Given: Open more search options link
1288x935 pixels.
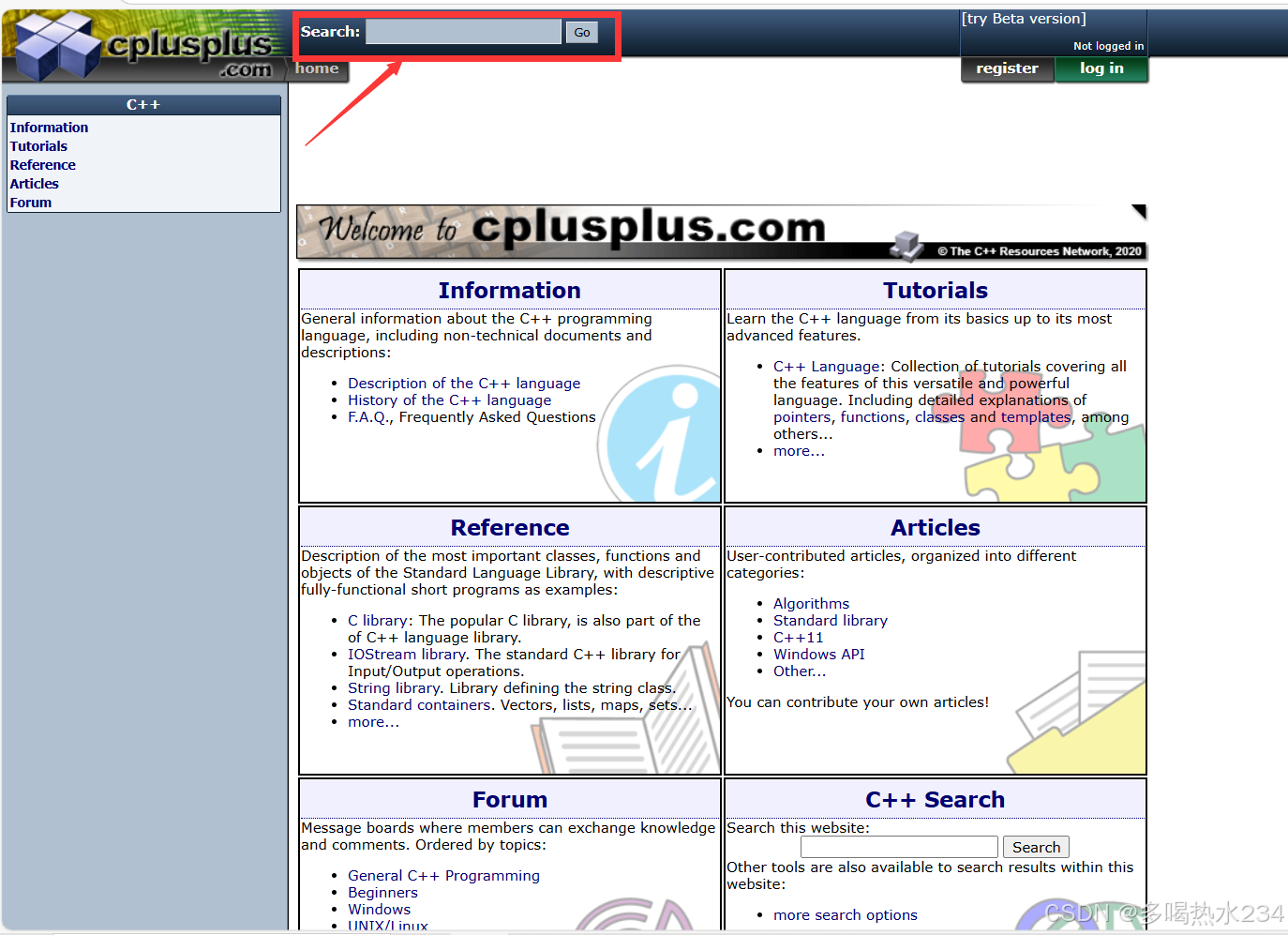Looking at the screenshot, I should point(846,915).
